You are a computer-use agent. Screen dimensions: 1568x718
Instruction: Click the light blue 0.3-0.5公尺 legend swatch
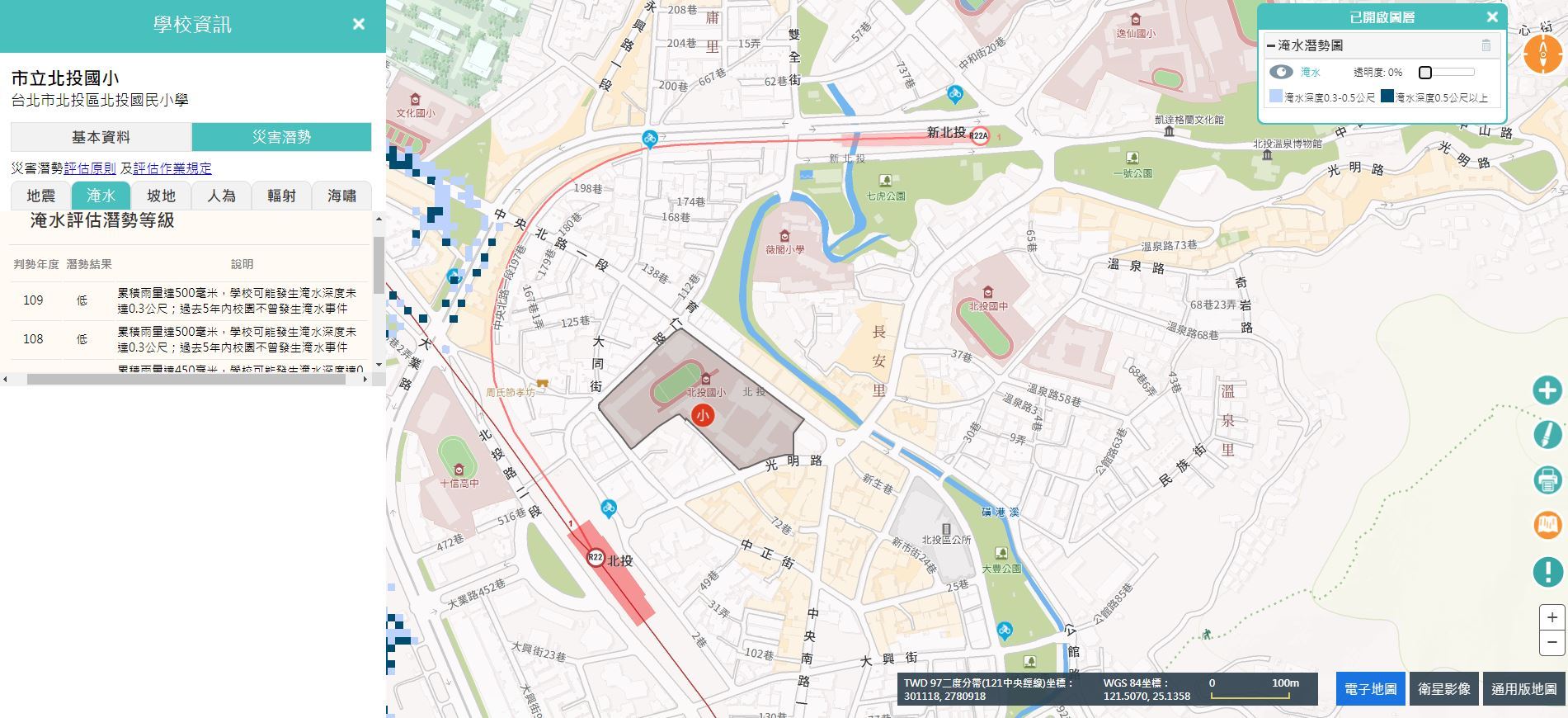[x=1275, y=97]
